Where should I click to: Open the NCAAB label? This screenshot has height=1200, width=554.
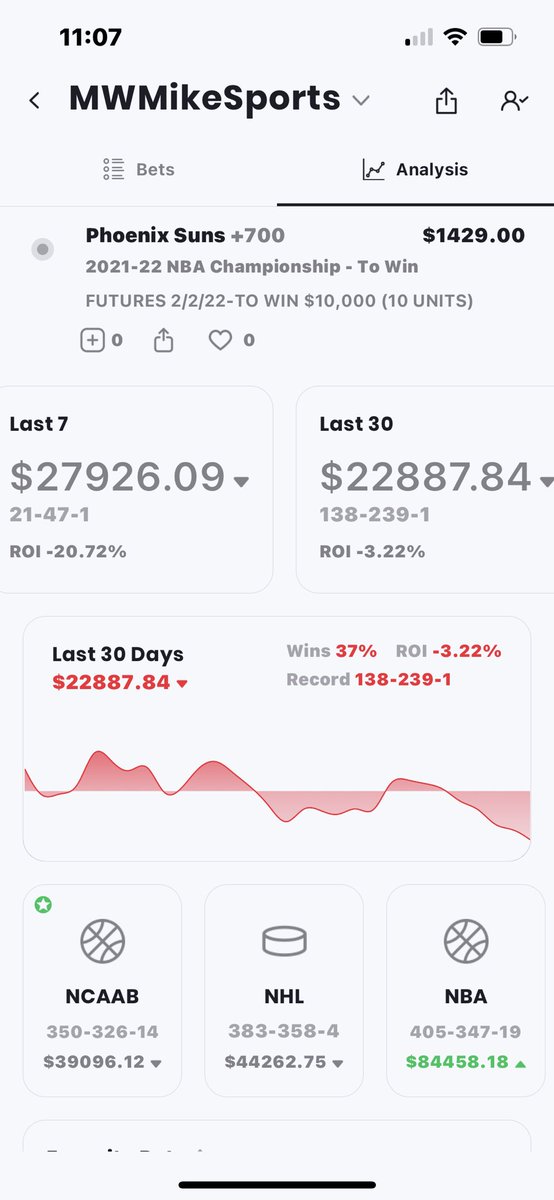[102, 997]
